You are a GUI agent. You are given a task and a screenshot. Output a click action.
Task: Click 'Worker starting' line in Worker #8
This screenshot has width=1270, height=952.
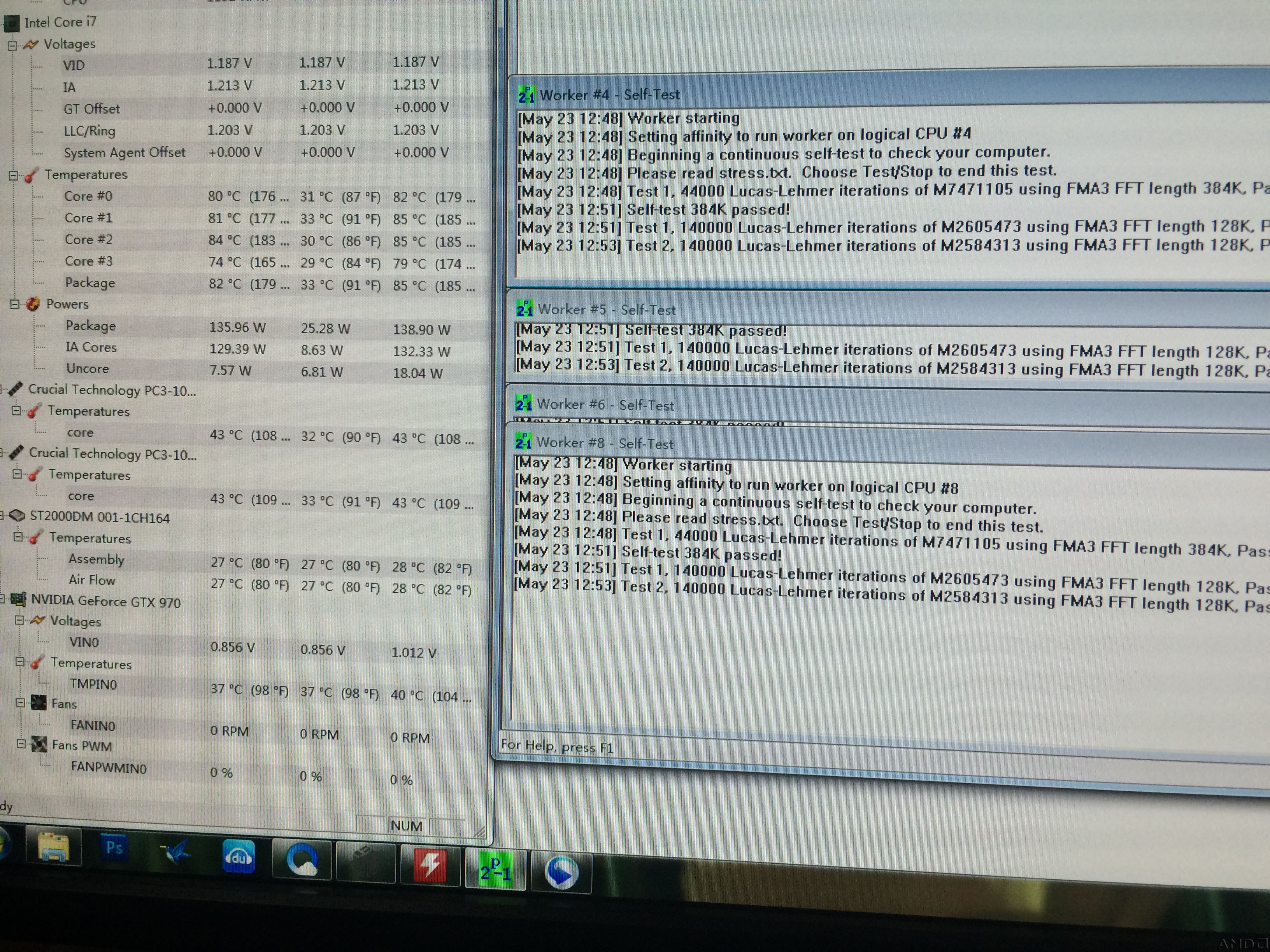coord(623,464)
